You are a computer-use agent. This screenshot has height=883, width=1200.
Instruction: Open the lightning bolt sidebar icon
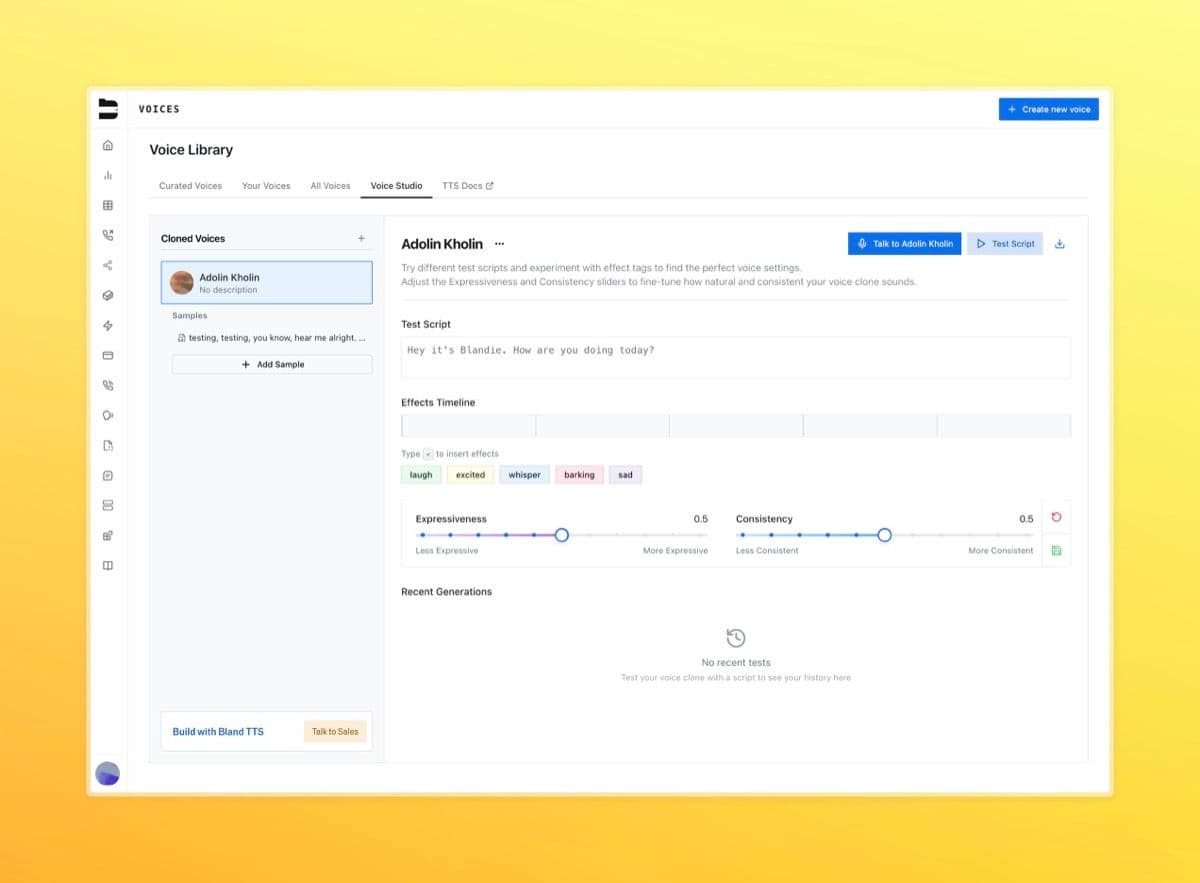click(108, 325)
